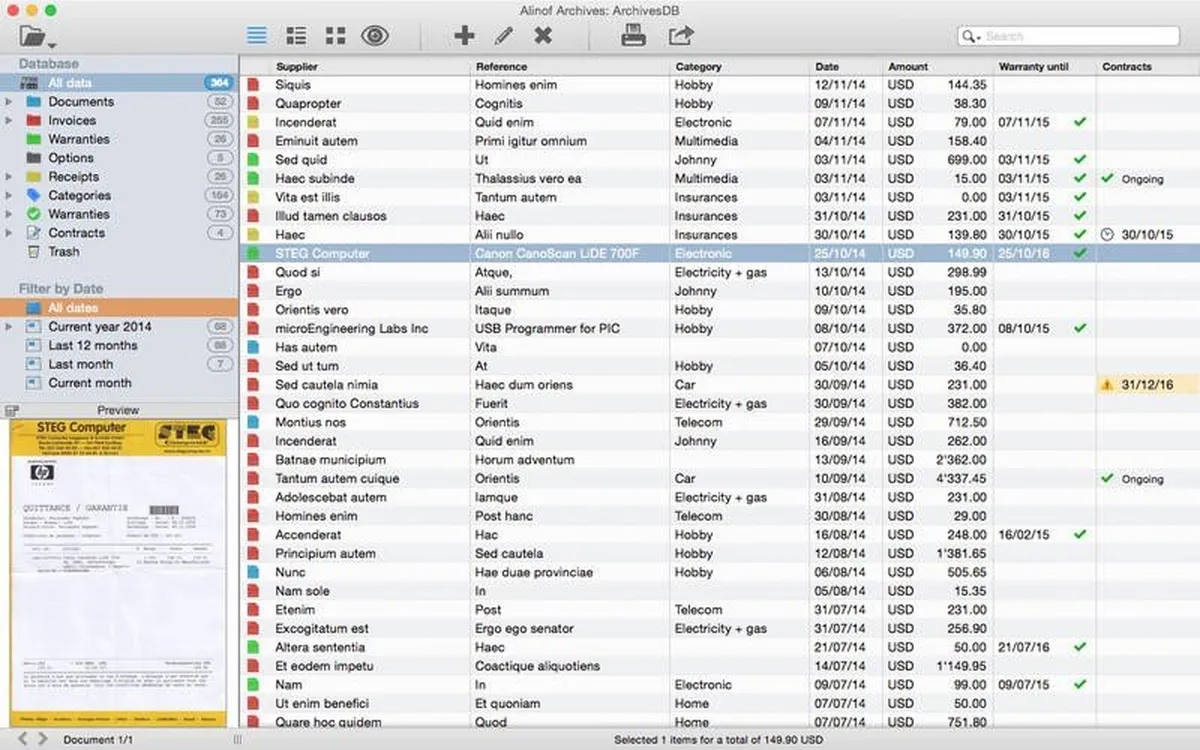
Task: Click yellow document icon of Vita est illis row
Action: click(254, 197)
